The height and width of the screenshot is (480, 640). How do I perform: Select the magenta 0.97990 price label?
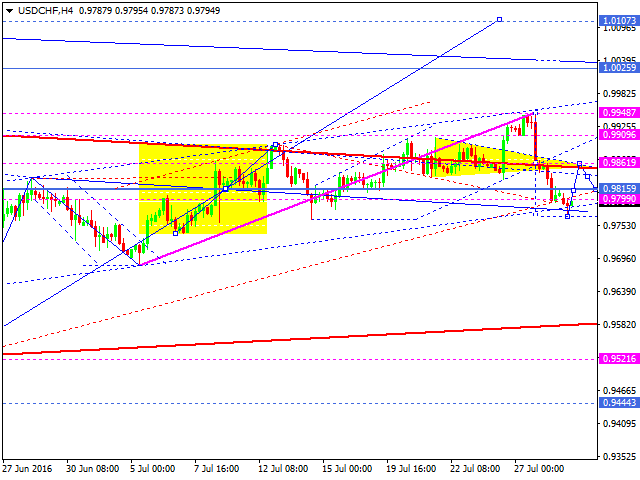click(619, 199)
